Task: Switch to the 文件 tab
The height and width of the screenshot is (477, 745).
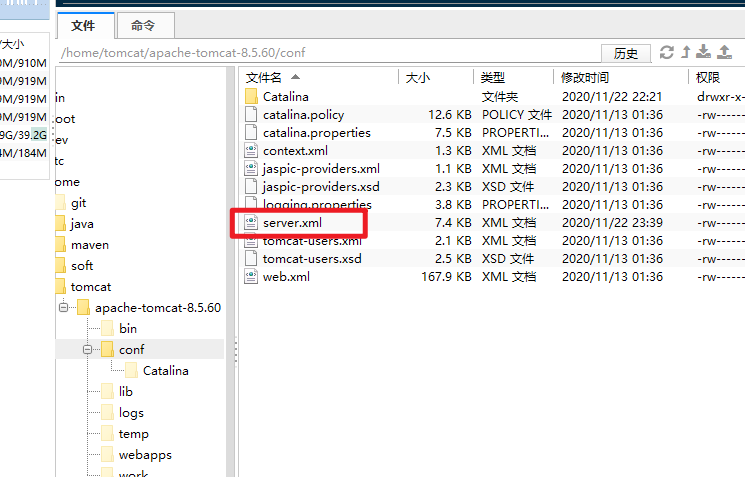Action: click(x=85, y=26)
